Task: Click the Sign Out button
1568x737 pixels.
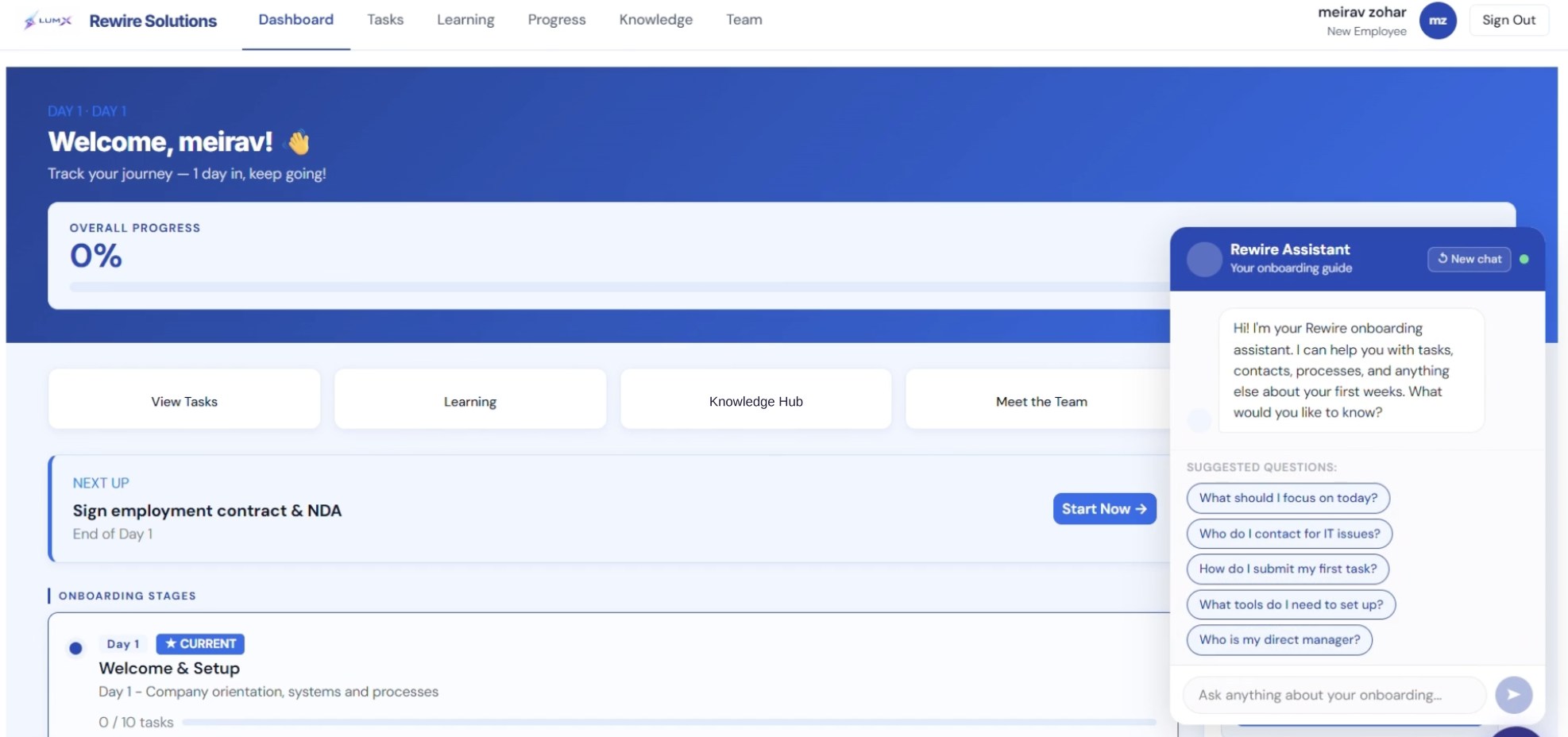Action: [x=1508, y=21]
